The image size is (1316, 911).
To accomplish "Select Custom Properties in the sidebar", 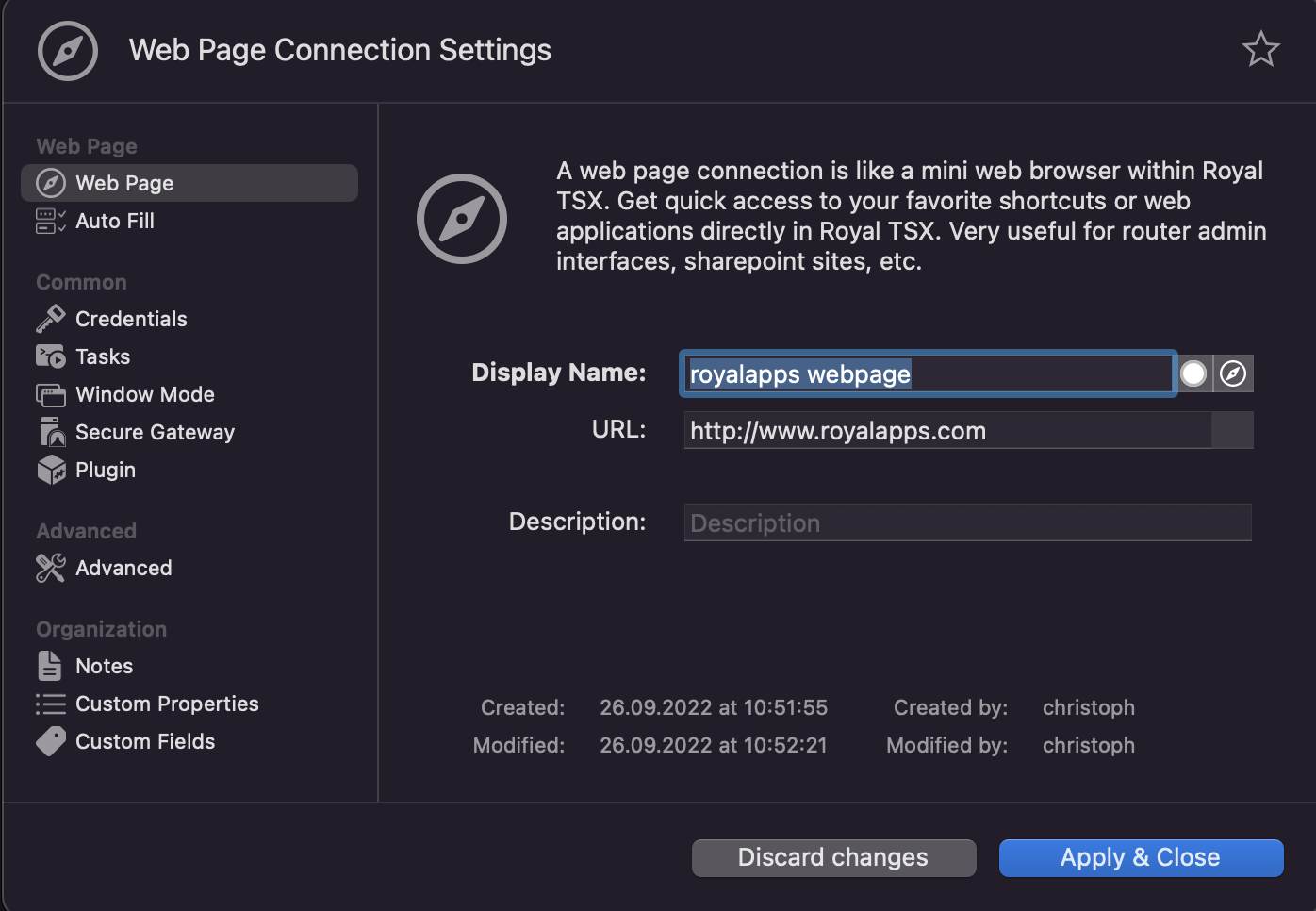I will [167, 704].
